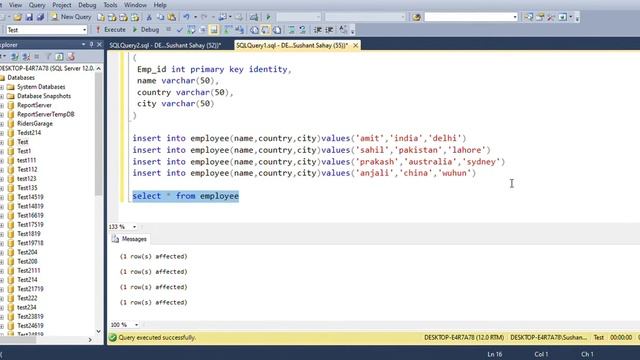Toggle the highlighted IntelliSense Enabled icon
This screenshot has width=640, height=360.
(214, 30)
